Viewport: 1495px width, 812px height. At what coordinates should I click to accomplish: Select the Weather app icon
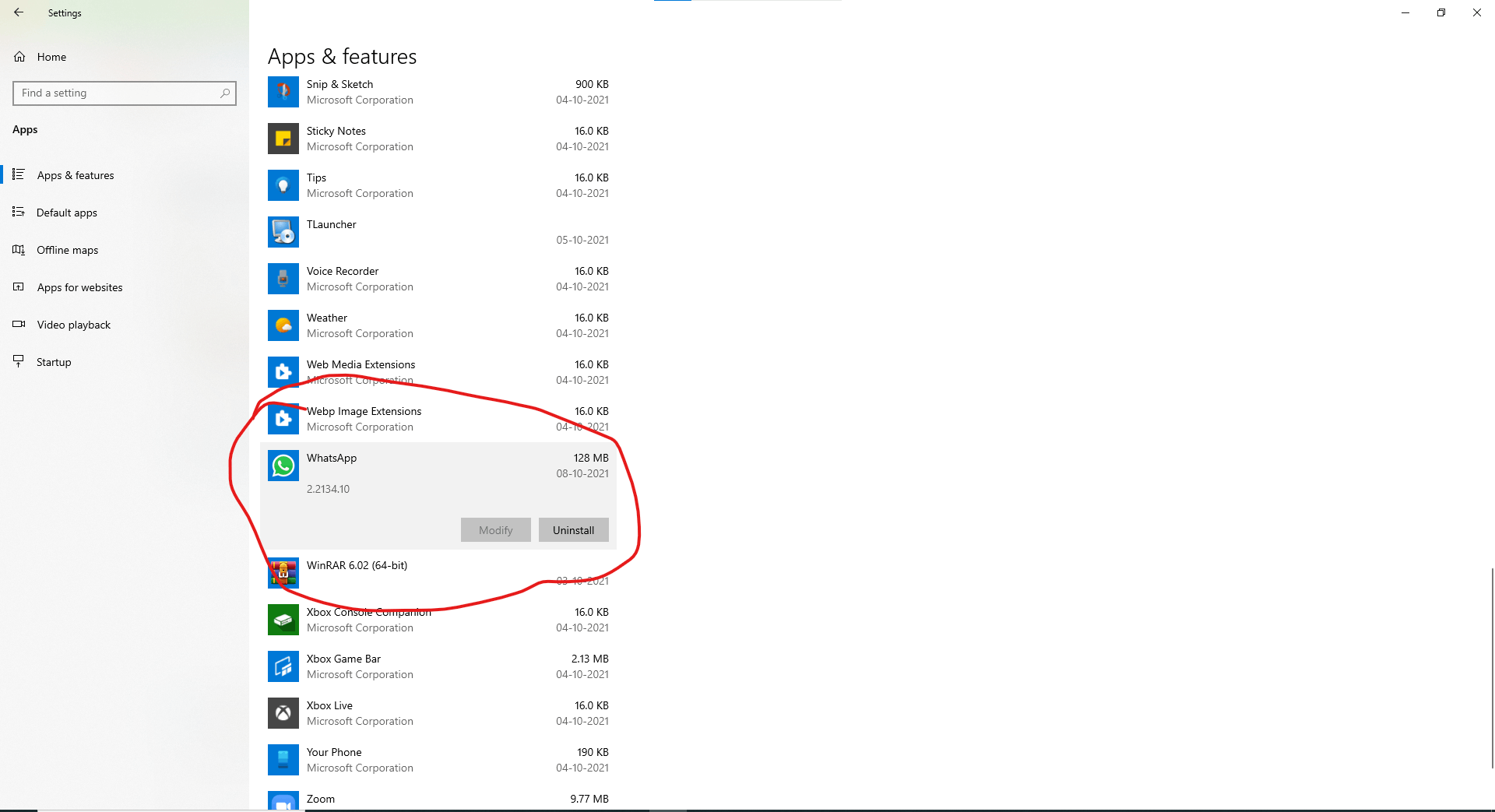click(x=283, y=325)
